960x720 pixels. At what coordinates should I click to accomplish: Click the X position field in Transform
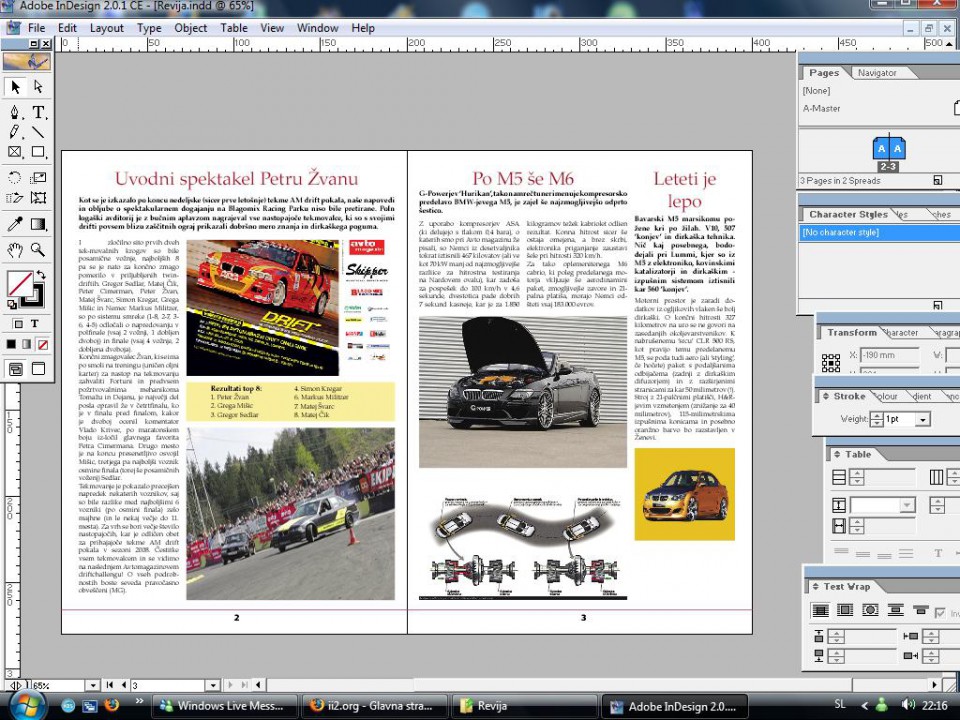(x=890, y=355)
